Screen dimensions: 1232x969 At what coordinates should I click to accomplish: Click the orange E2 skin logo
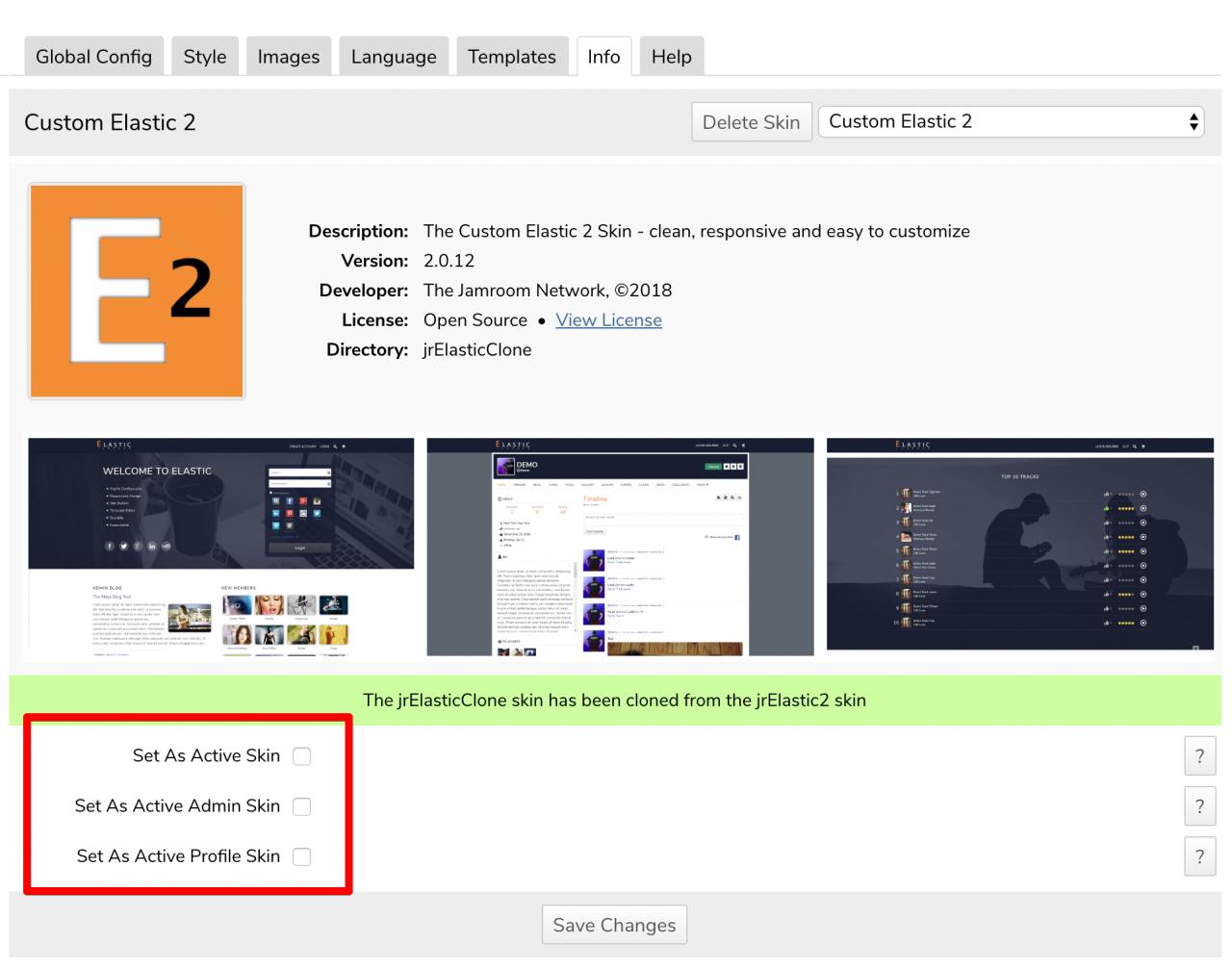pyautogui.click(x=137, y=291)
